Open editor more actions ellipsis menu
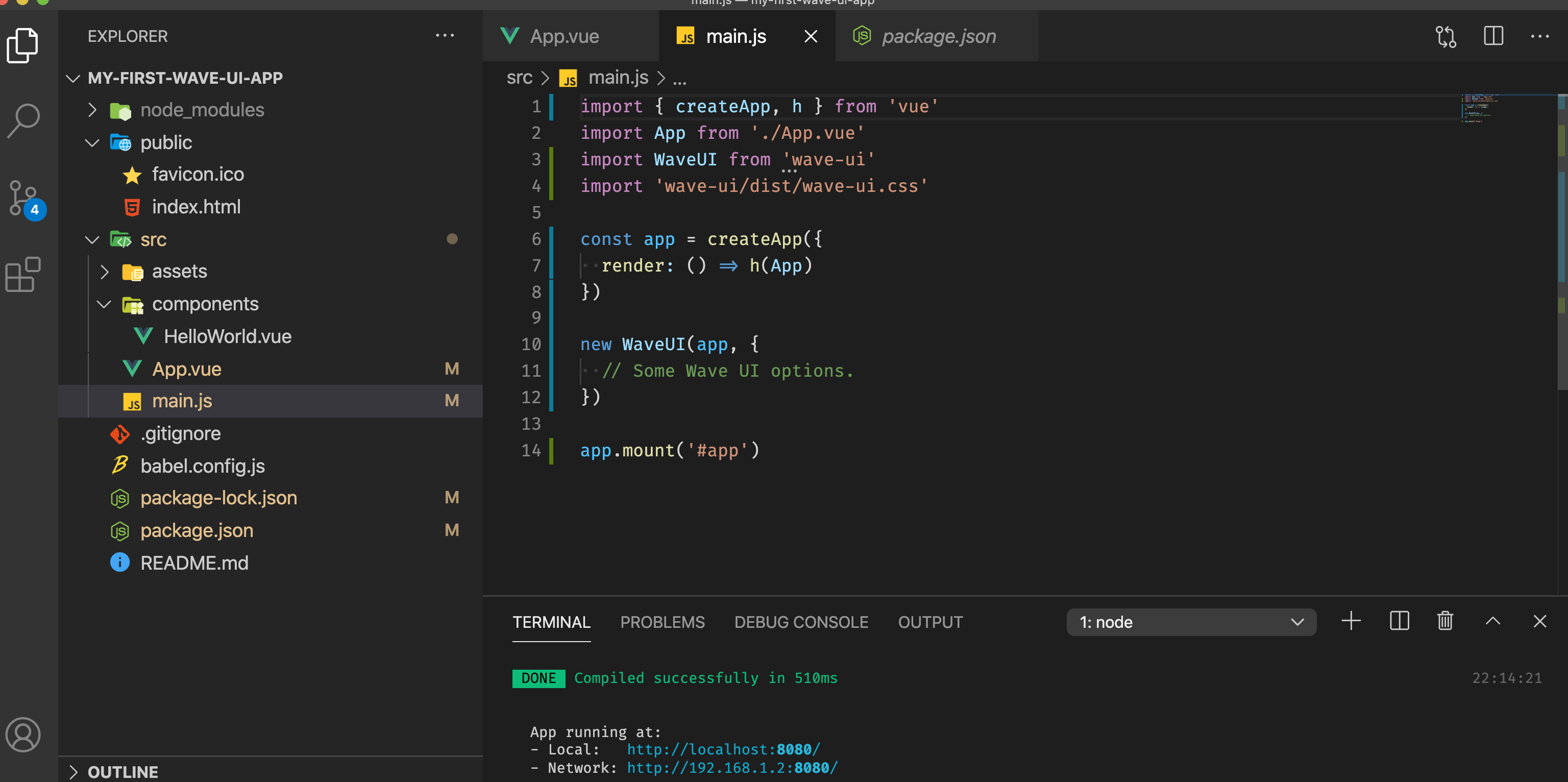This screenshot has width=1568, height=782. pyautogui.click(x=1540, y=36)
